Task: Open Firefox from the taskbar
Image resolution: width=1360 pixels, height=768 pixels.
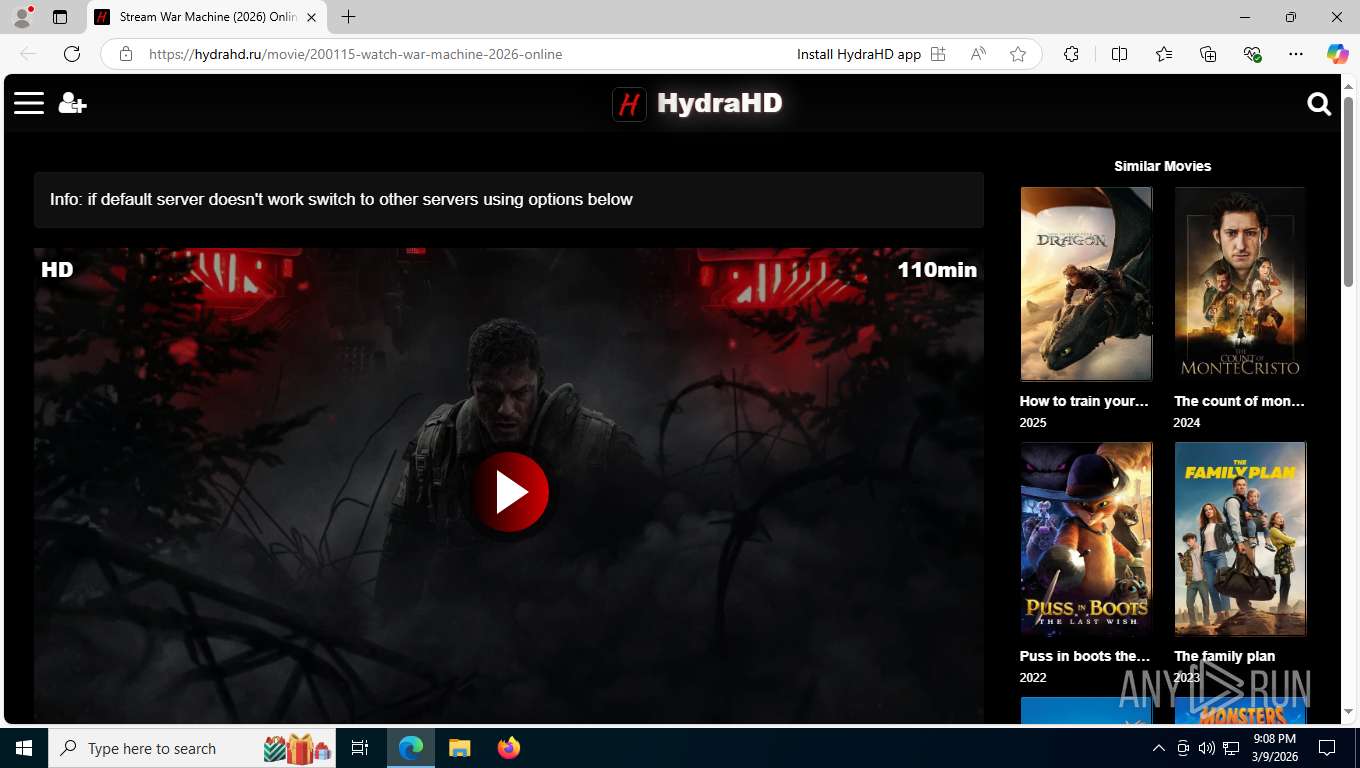Action: point(508,748)
